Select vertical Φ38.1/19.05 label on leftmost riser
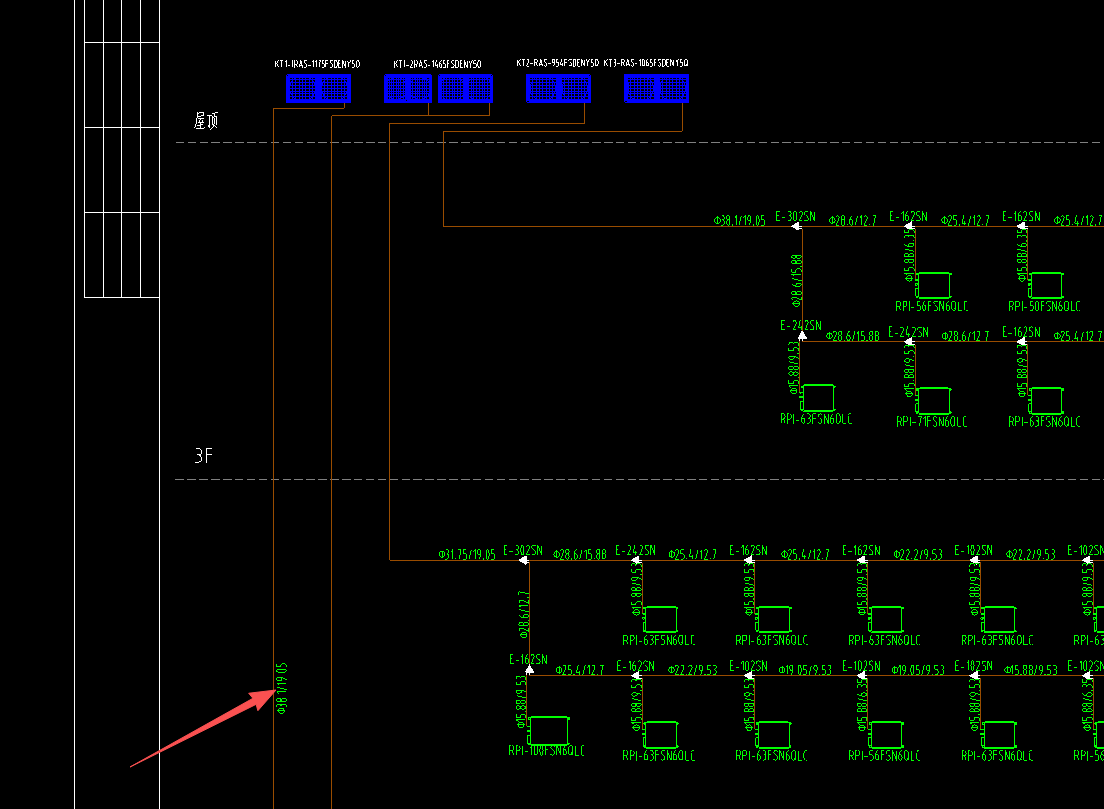1104x809 pixels. pyautogui.click(x=282, y=688)
